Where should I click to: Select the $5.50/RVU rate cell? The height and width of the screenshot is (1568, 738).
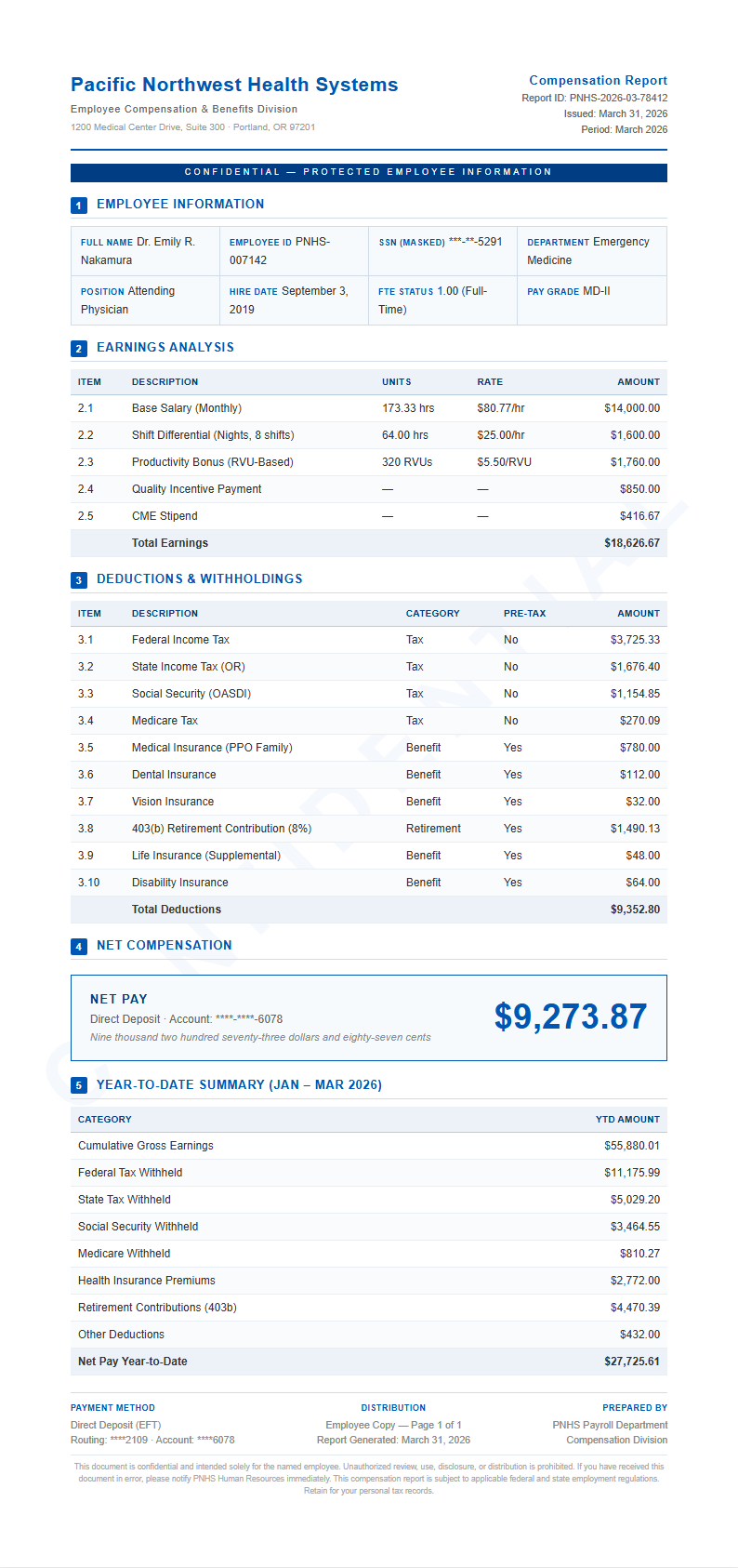505,462
